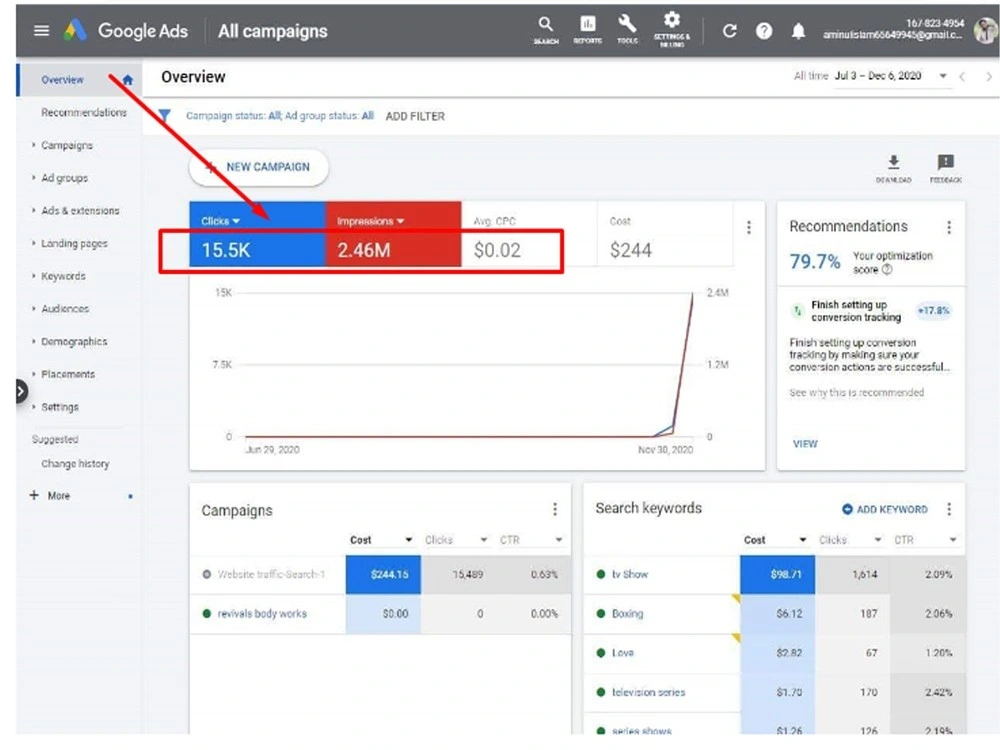The image size is (1000, 750).
Task: Open Audiences in the sidebar
Action: pos(65,309)
